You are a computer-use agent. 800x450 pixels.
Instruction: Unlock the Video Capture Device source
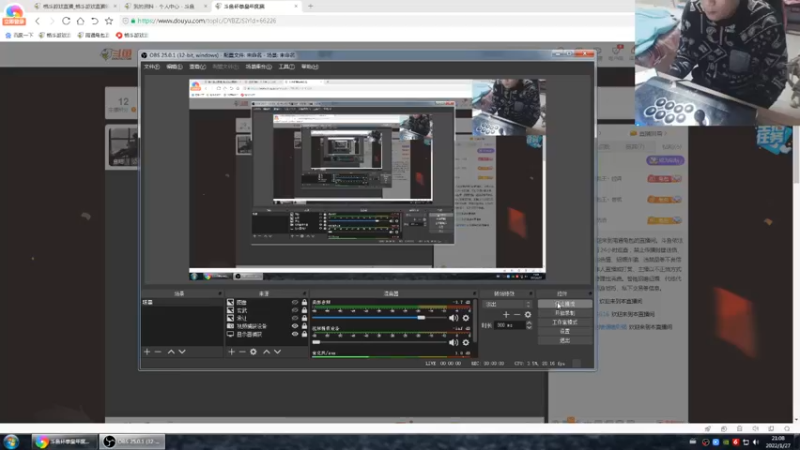(305, 326)
